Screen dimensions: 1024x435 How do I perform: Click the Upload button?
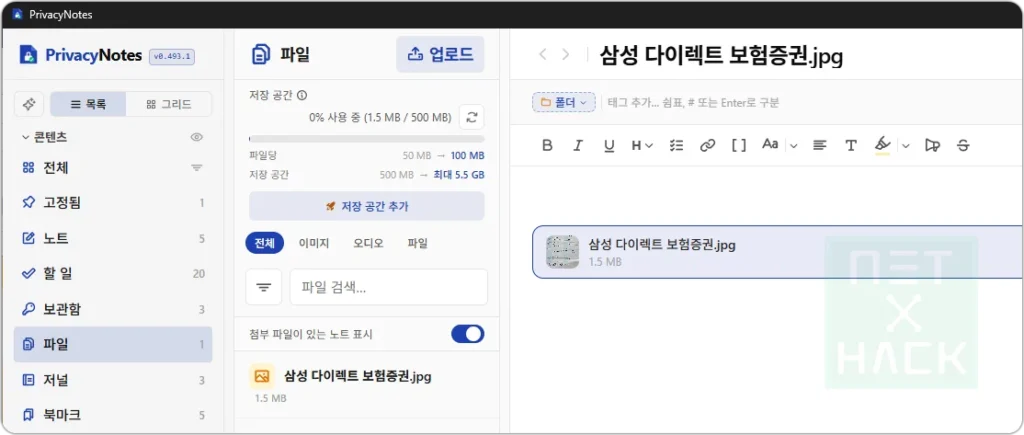440,54
